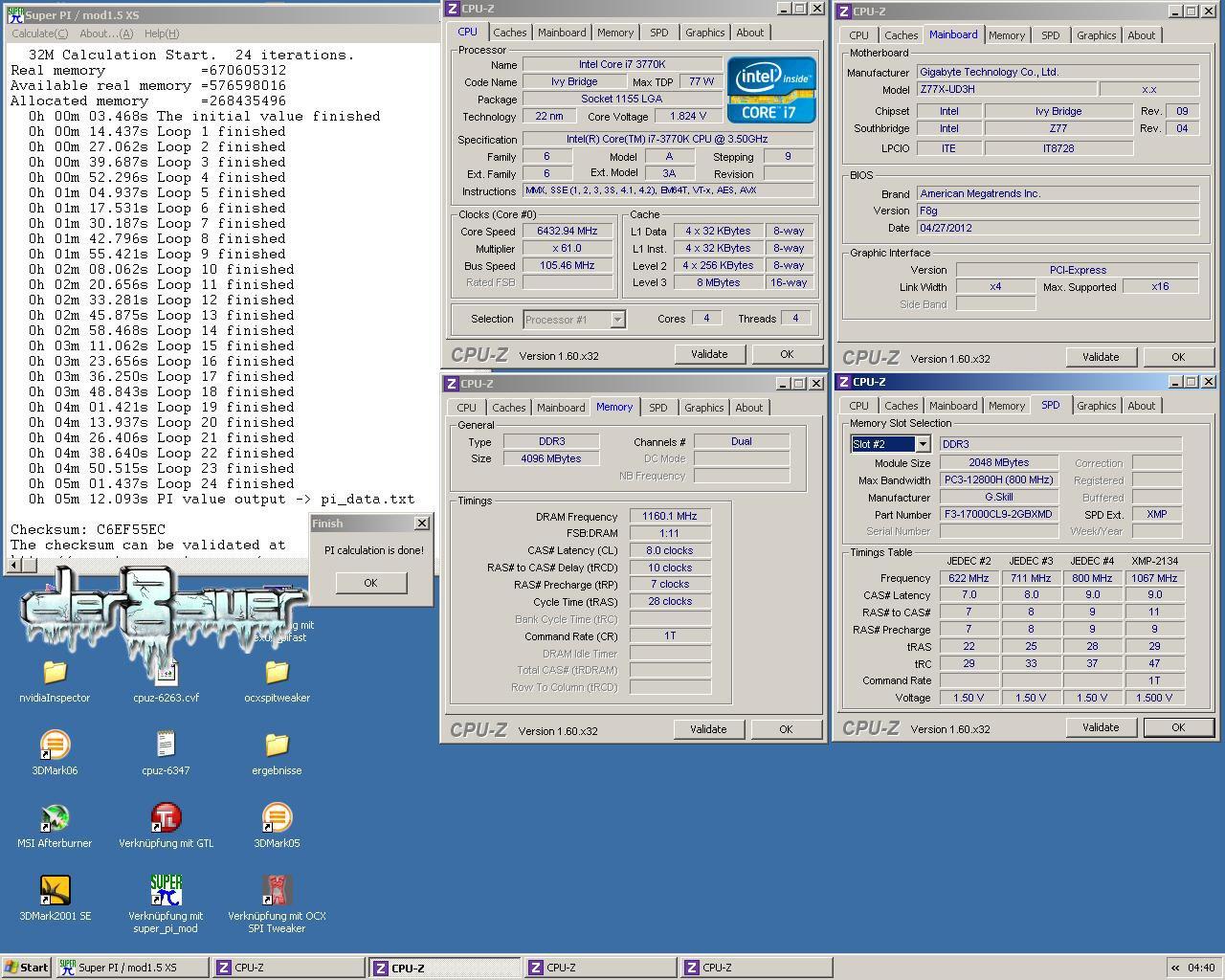Open the nvidiaInspector folder icon
The height and width of the screenshot is (980, 1225).
(55, 672)
